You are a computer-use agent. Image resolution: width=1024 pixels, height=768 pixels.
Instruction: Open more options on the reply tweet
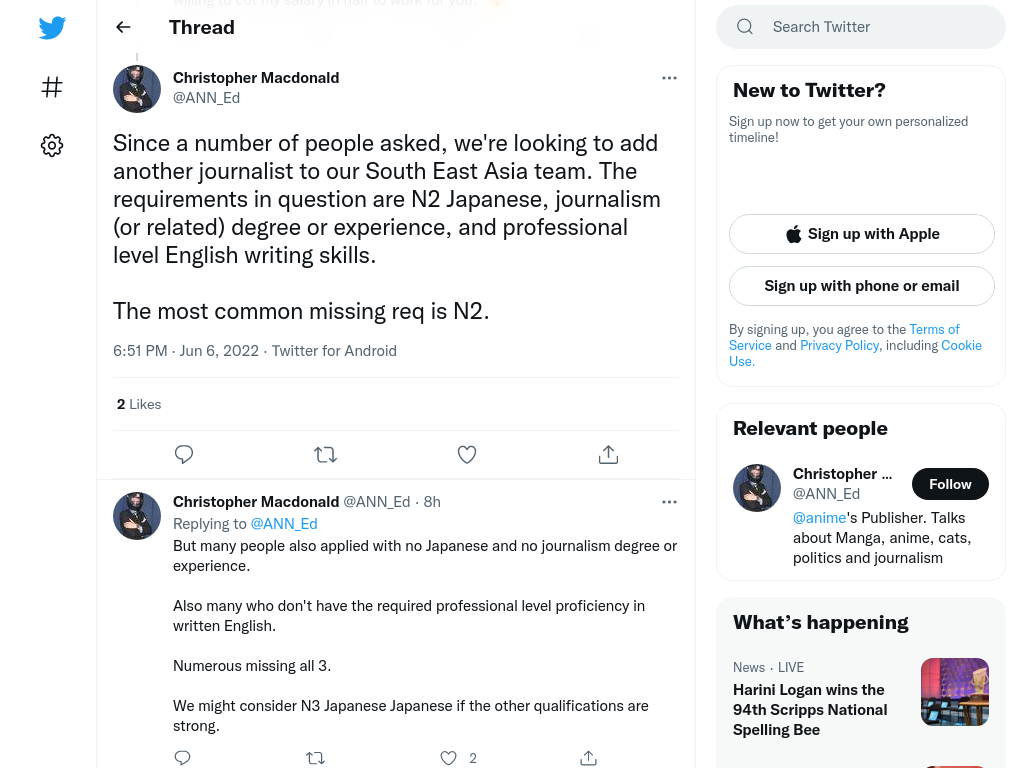click(x=669, y=502)
